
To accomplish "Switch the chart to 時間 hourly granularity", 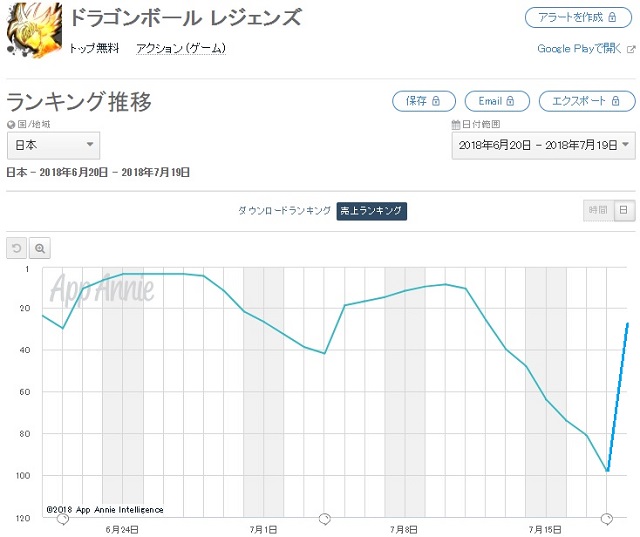I will tap(598, 210).
